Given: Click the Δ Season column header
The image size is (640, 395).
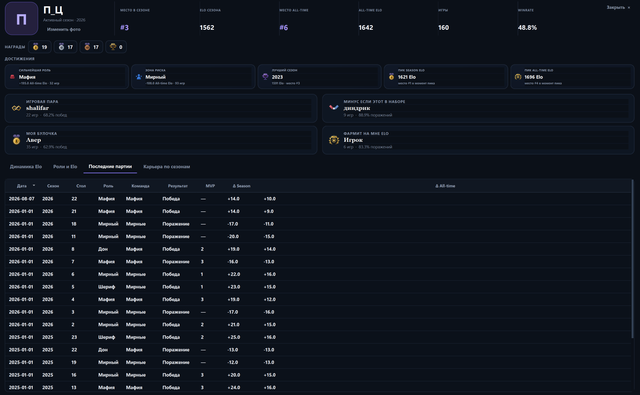Looking at the screenshot, I should coord(242,186).
